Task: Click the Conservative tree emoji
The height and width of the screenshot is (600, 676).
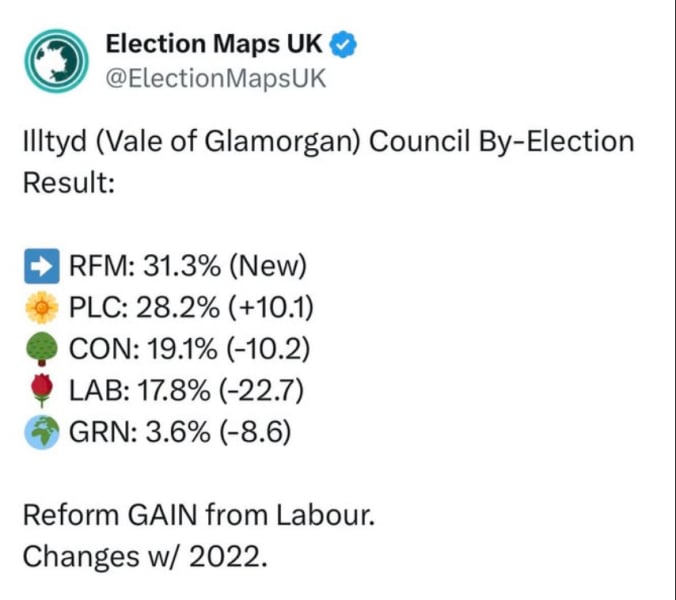Action: click(39, 348)
